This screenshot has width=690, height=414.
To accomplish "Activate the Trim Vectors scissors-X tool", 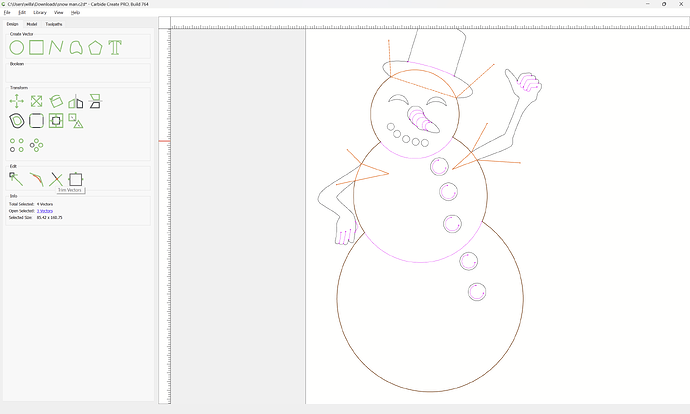I will point(56,179).
